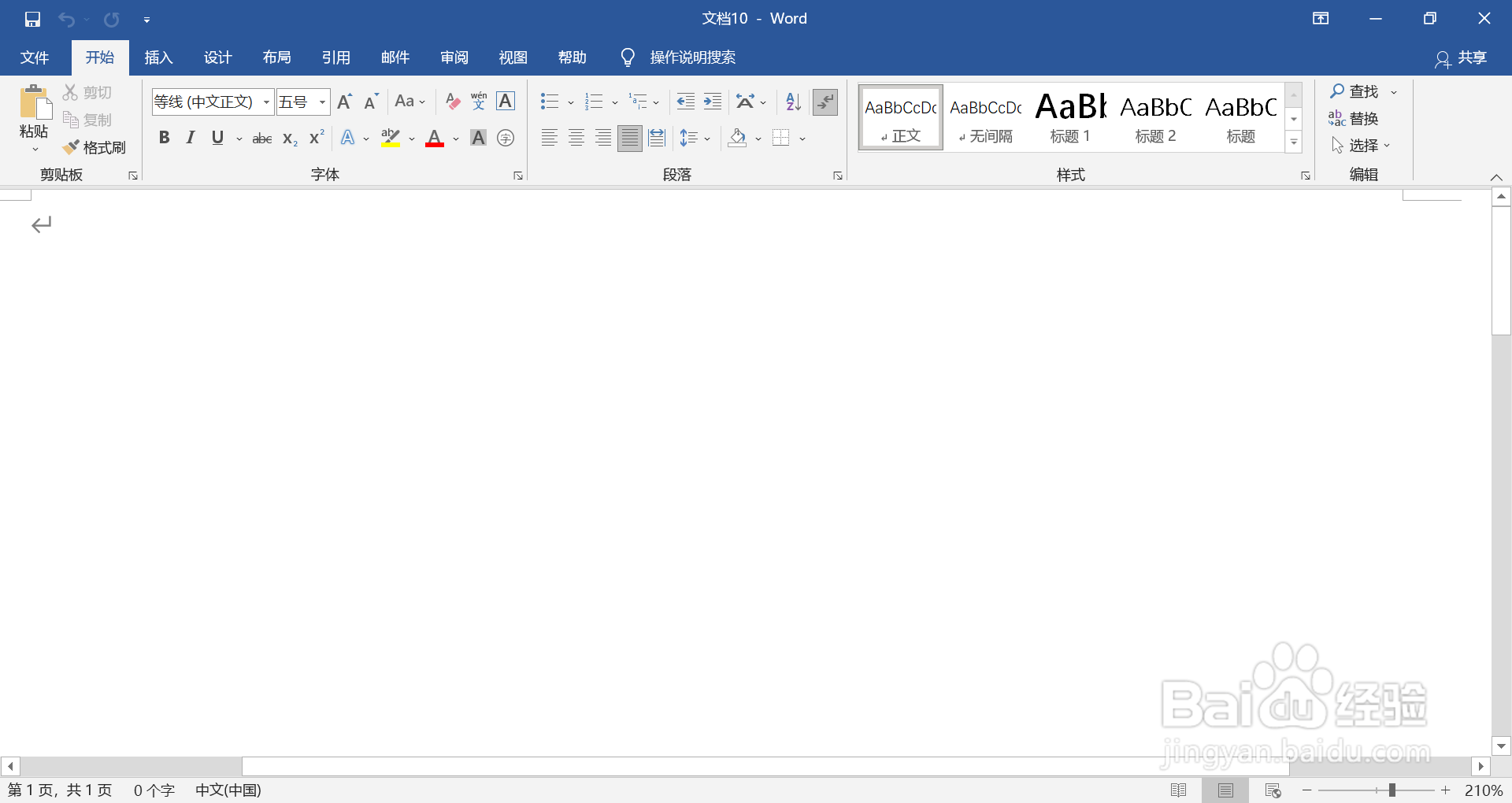Click the ribbon display options icon
The height and width of the screenshot is (803, 1512).
coord(1321,19)
